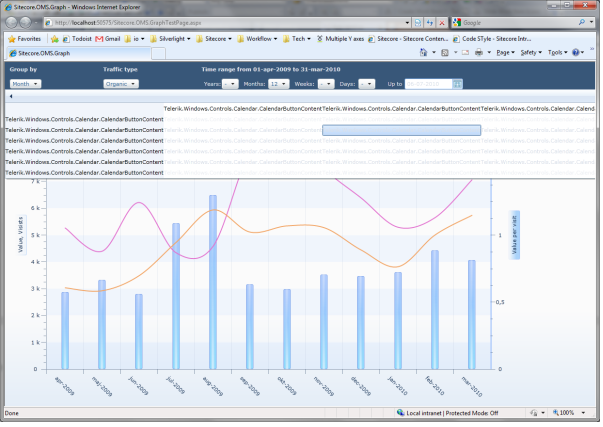This screenshot has height=427, width=603.
Task: Open the Traffic type Organic dropdown
Action: tap(120, 85)
